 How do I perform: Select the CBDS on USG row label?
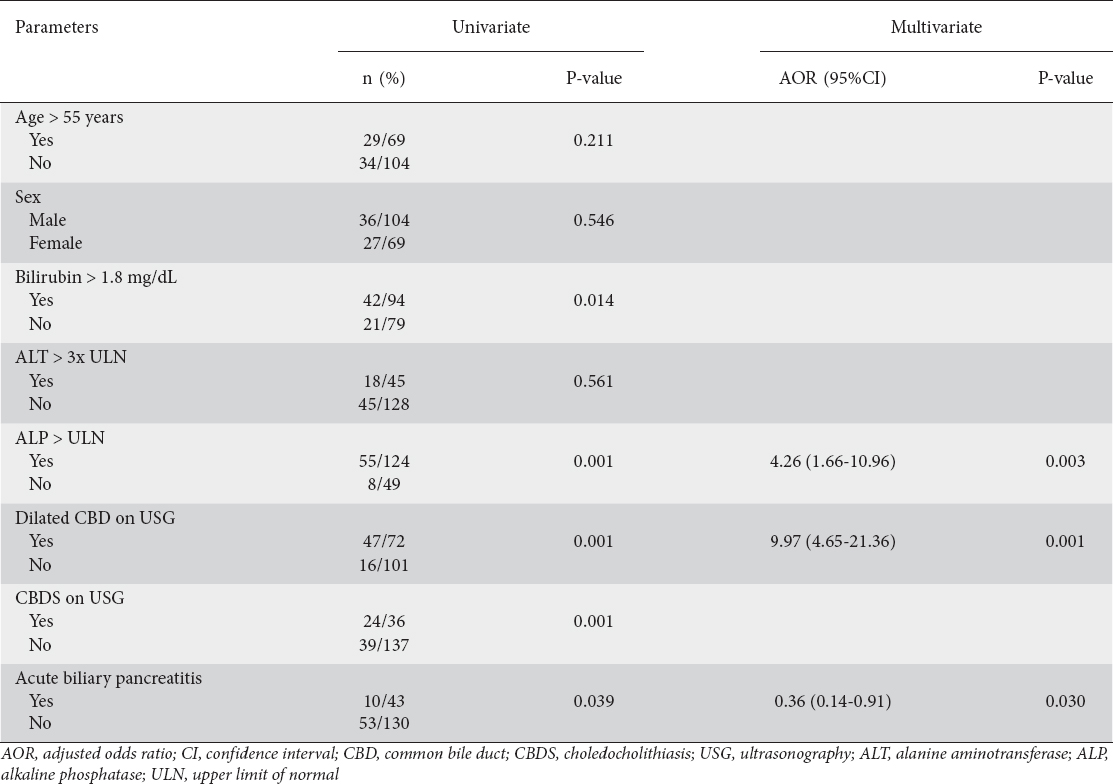(70, 598)
